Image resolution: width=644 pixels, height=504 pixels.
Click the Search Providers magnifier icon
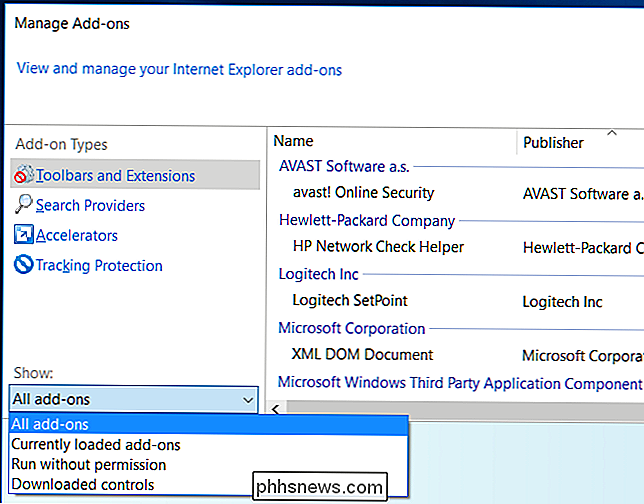click(x=23, y=204)
